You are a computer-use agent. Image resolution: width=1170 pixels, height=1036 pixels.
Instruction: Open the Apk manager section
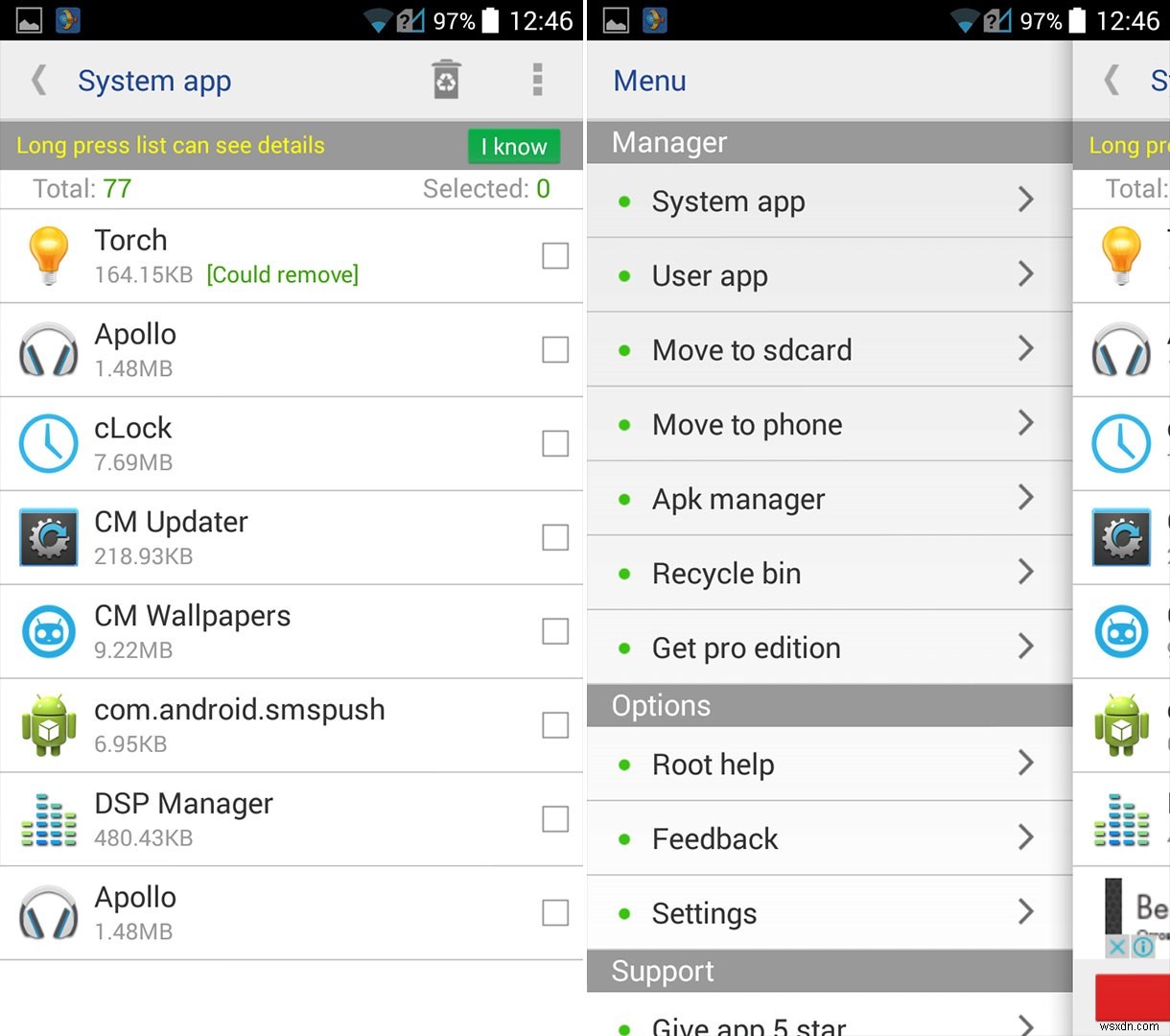830,499
